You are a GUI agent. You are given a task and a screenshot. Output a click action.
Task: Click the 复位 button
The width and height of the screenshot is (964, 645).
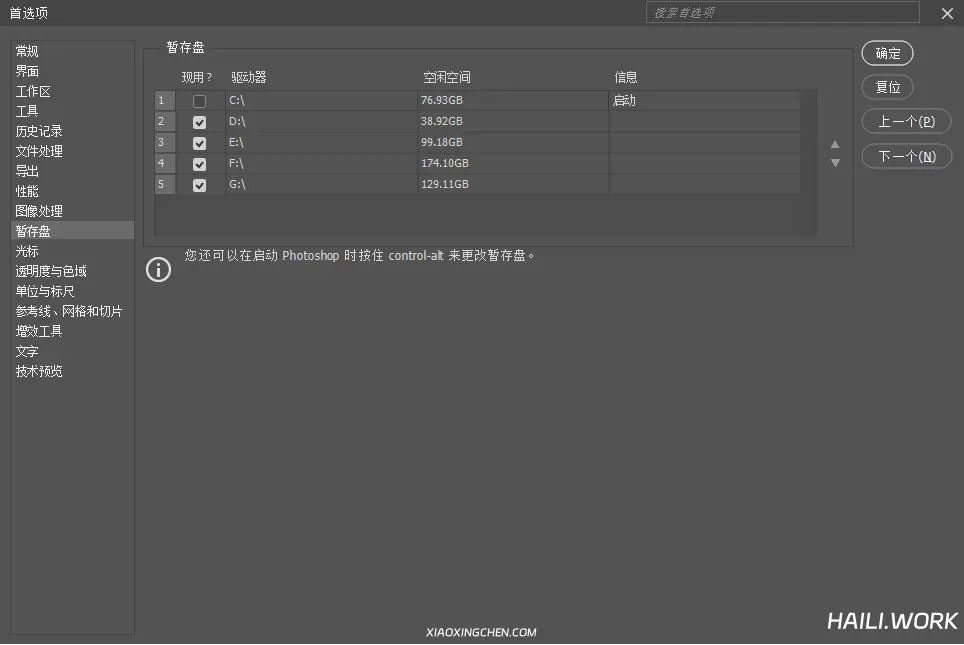point(887,87)
